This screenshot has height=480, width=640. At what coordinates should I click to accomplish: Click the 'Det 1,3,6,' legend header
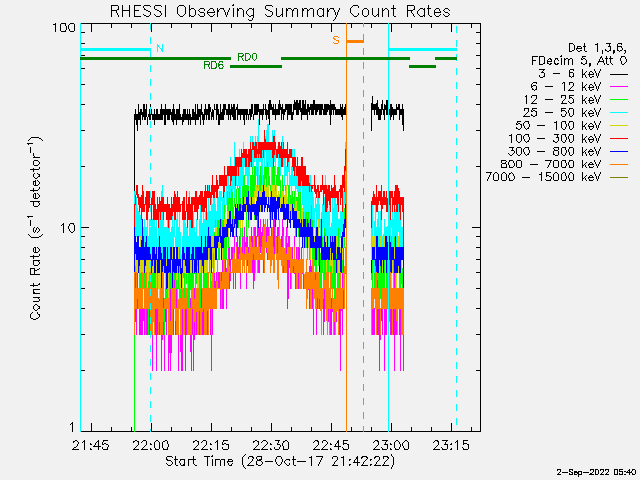point(598,48)
